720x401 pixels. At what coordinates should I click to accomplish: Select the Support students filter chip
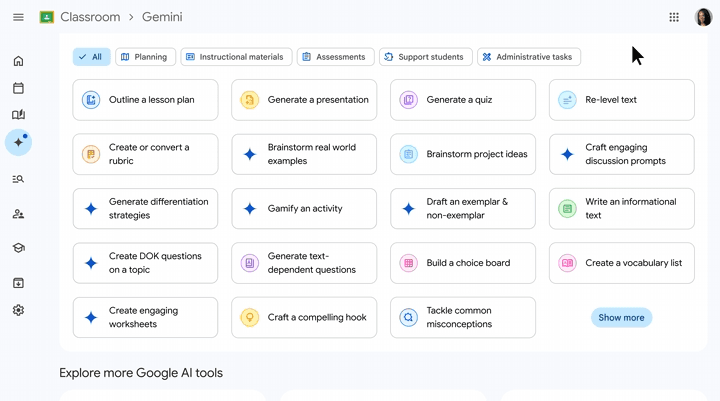[x=426, y=57]
